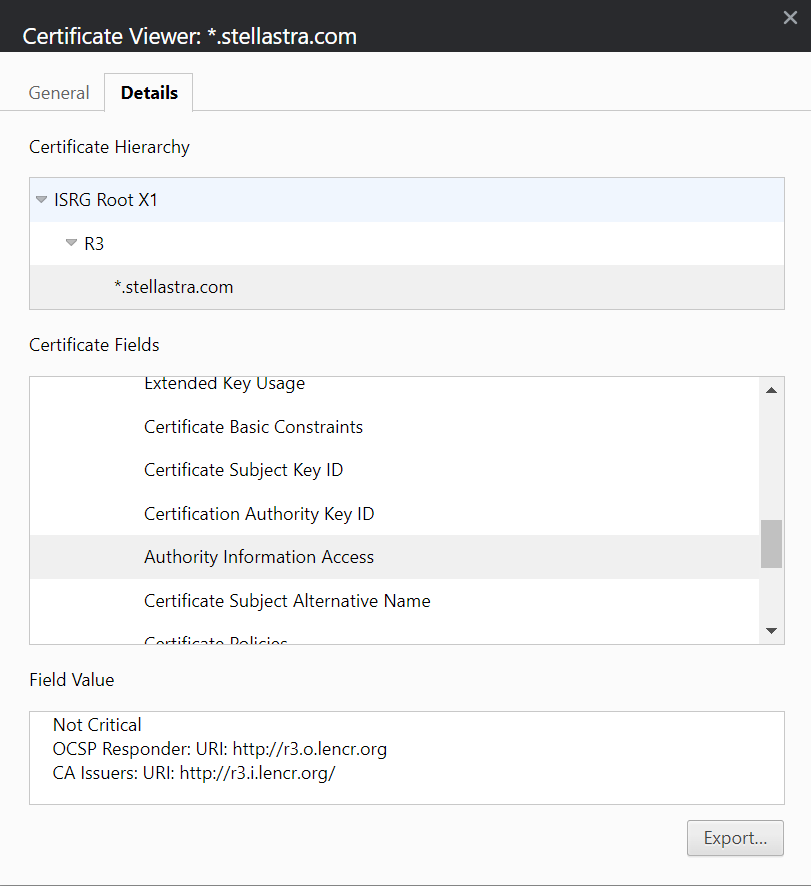Select Authority Information Access field
Screen dimensions: 811x886
[x=394, y=557]
